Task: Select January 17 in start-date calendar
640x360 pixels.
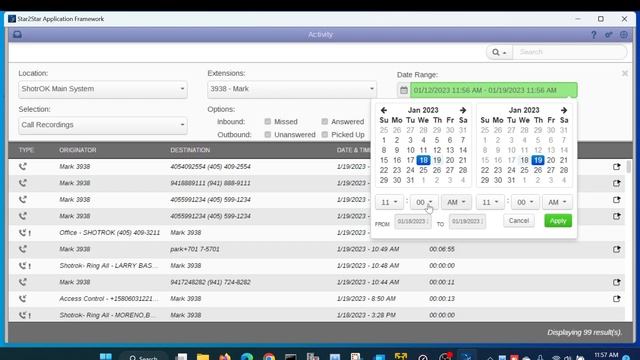Action: coord(410,160)
